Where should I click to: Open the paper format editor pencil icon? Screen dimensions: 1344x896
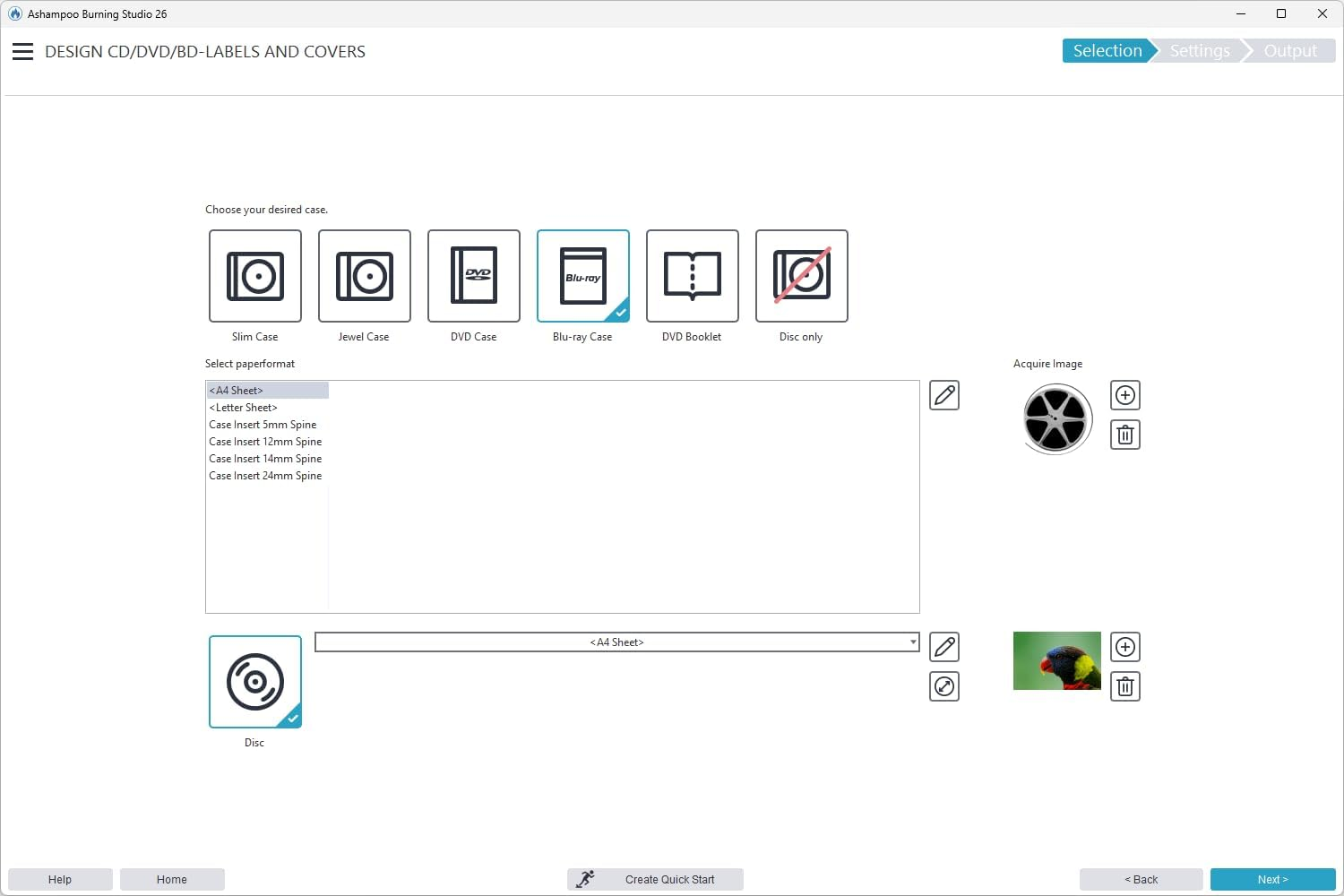(x=943, y=394)
